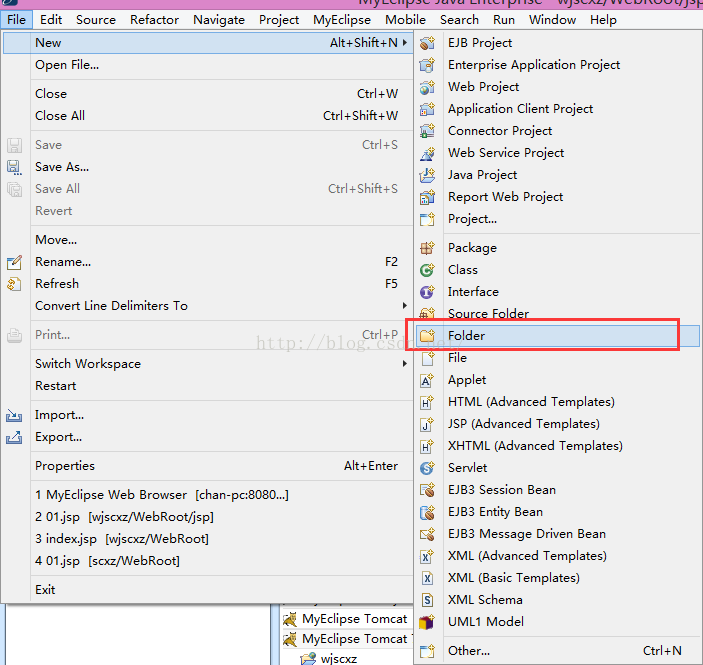Click the XML Schema icon
The height and width of the screenshot is (665, 703).
pos(427,600)
